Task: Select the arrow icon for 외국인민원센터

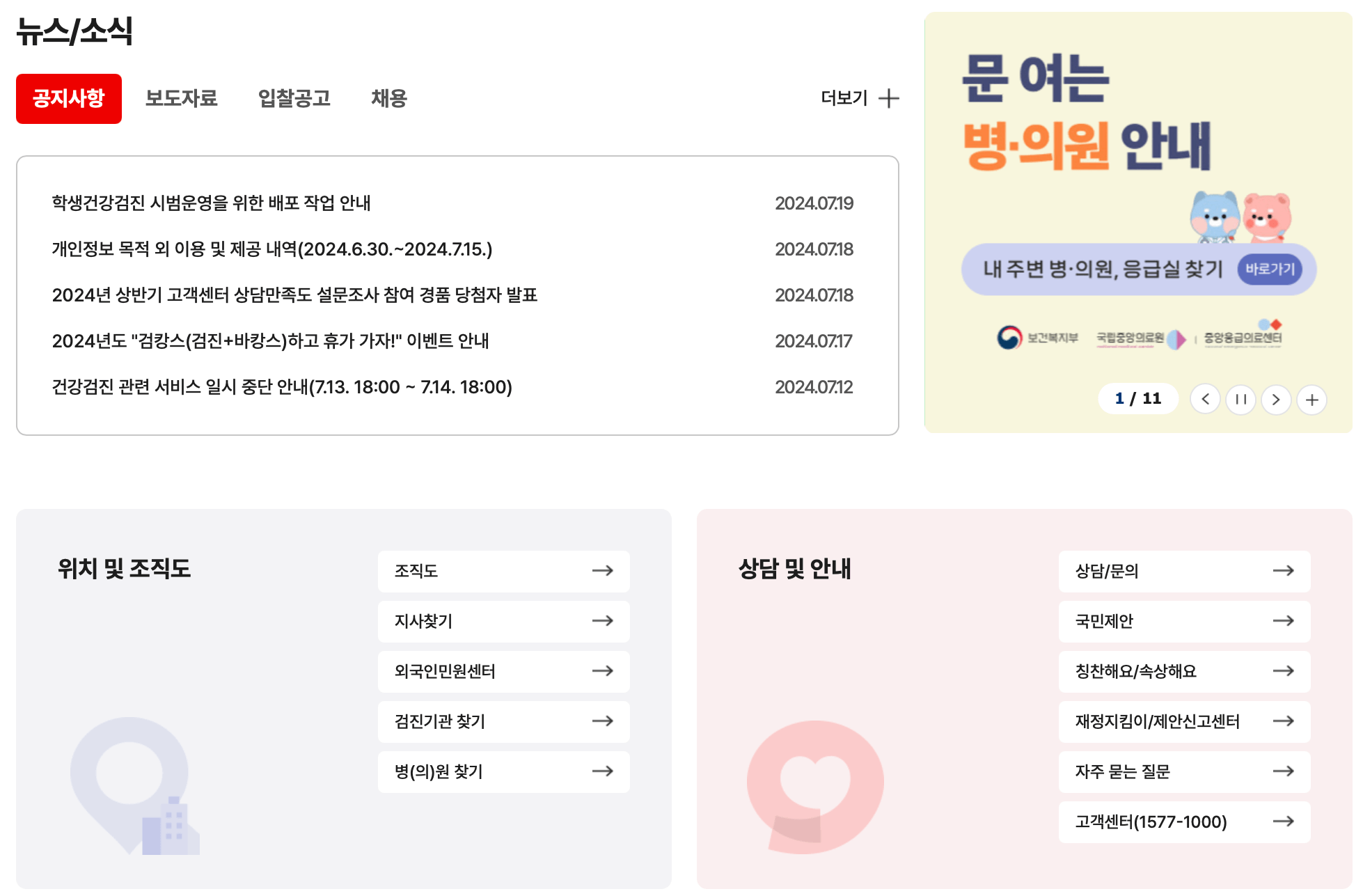Action: pyautogui.click(x=603, y=671)
